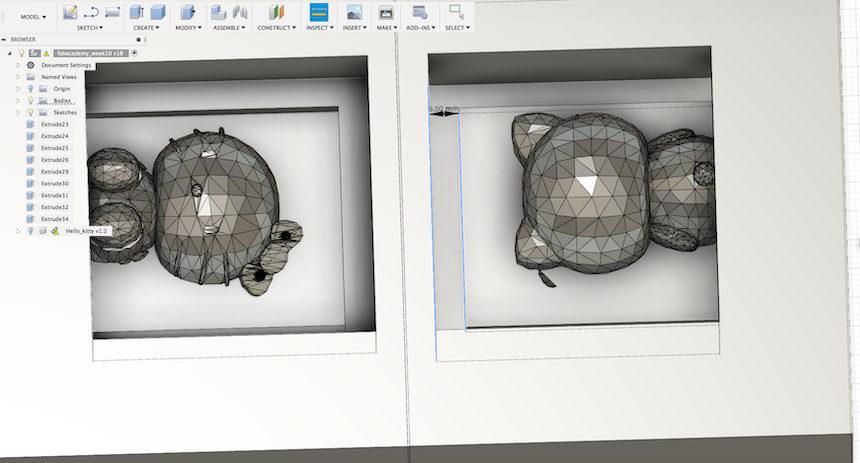Click the Box primitive icon in Create
The image size is (860, 463).
[x=158, y=12]
